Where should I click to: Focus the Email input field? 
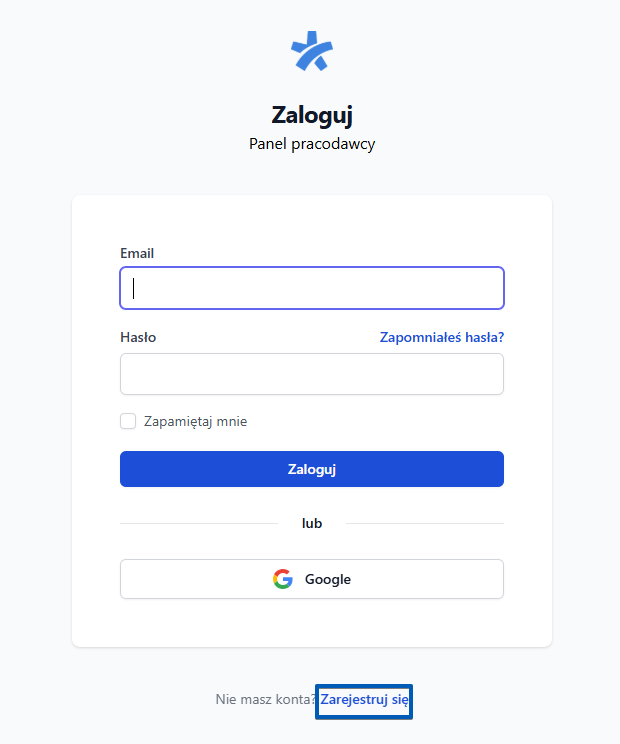point(312,288)
